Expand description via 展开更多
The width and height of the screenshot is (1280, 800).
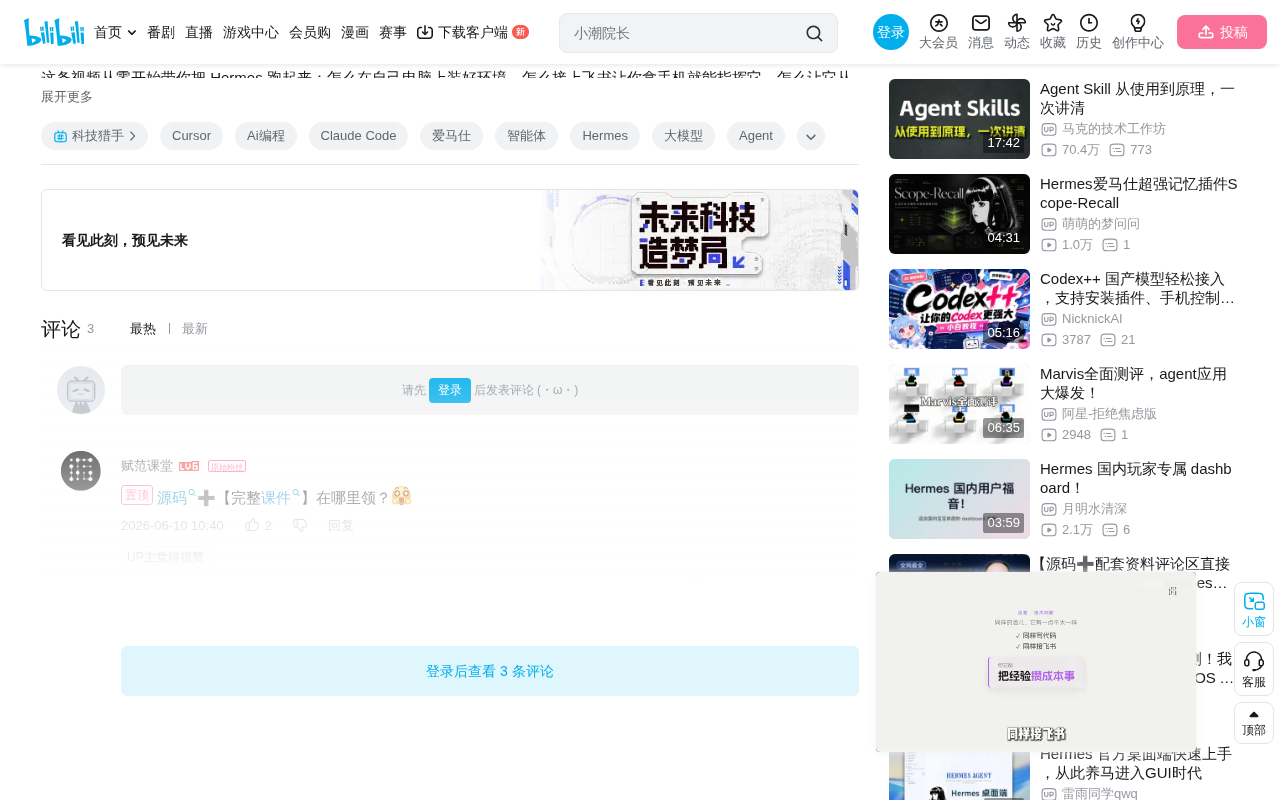[x=67, y=97]
